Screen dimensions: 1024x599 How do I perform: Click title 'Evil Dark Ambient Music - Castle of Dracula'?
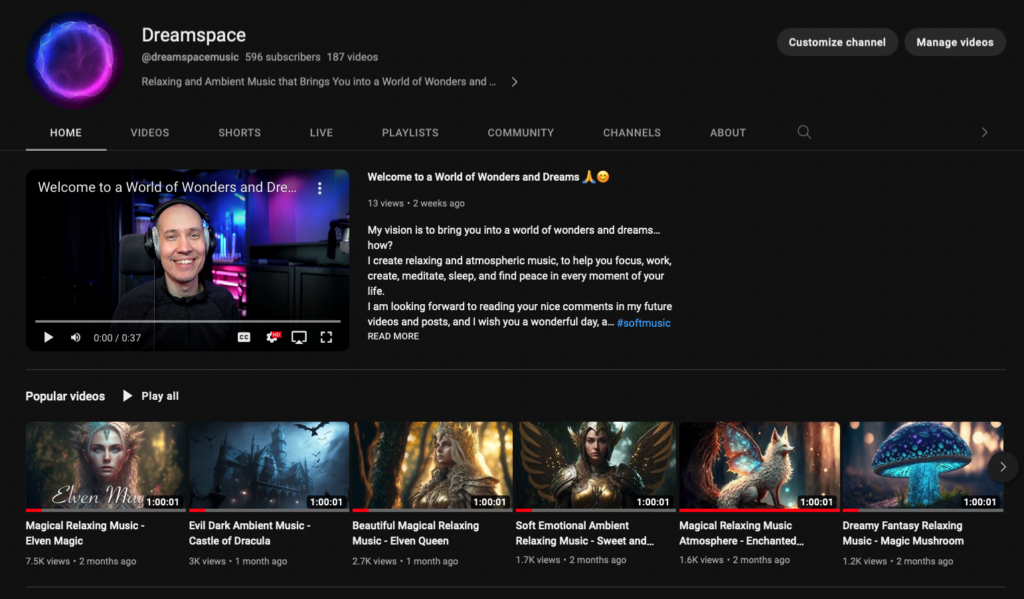249,533
